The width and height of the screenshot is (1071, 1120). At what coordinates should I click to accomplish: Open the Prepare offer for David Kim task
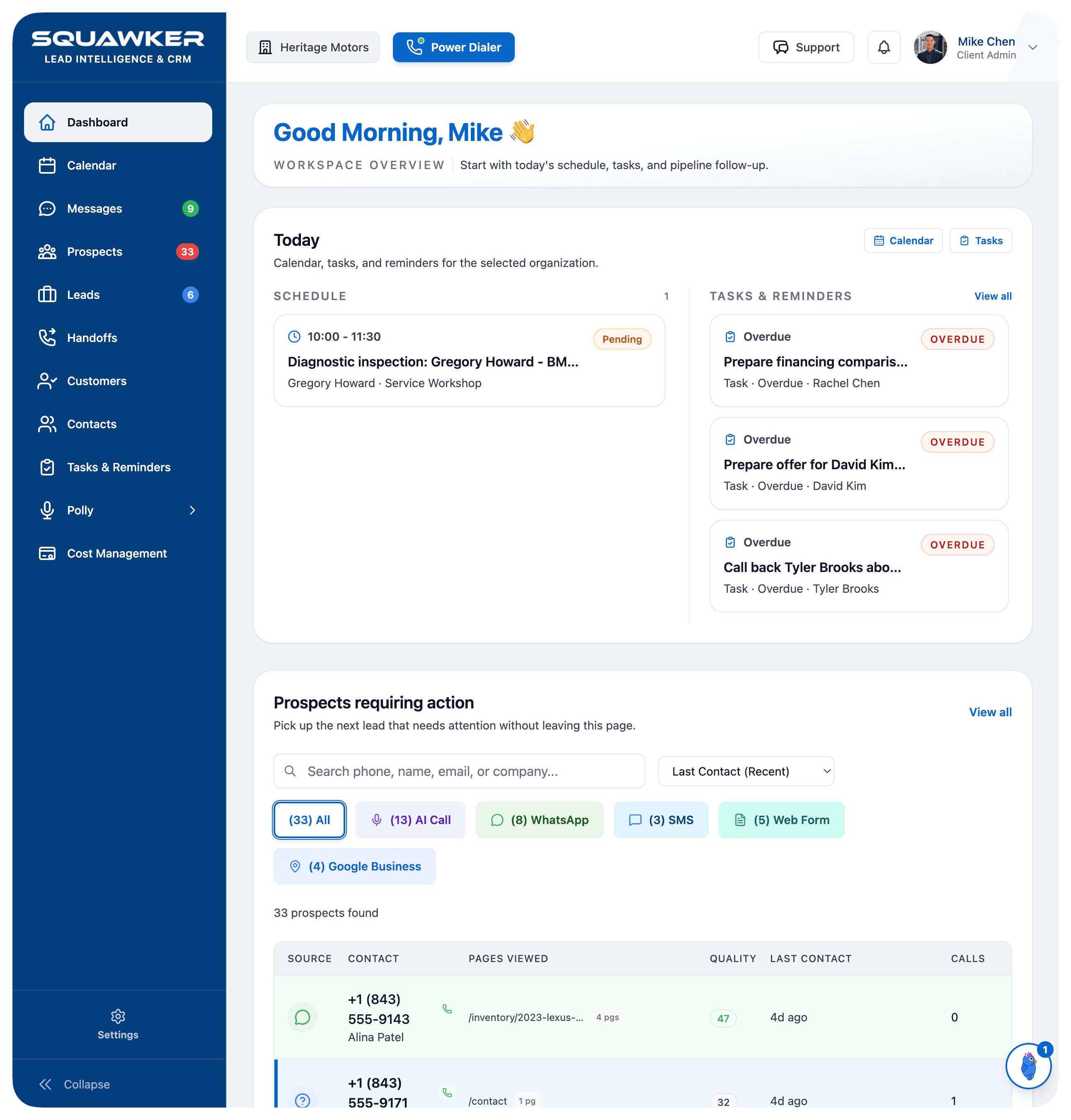[859, 463]
